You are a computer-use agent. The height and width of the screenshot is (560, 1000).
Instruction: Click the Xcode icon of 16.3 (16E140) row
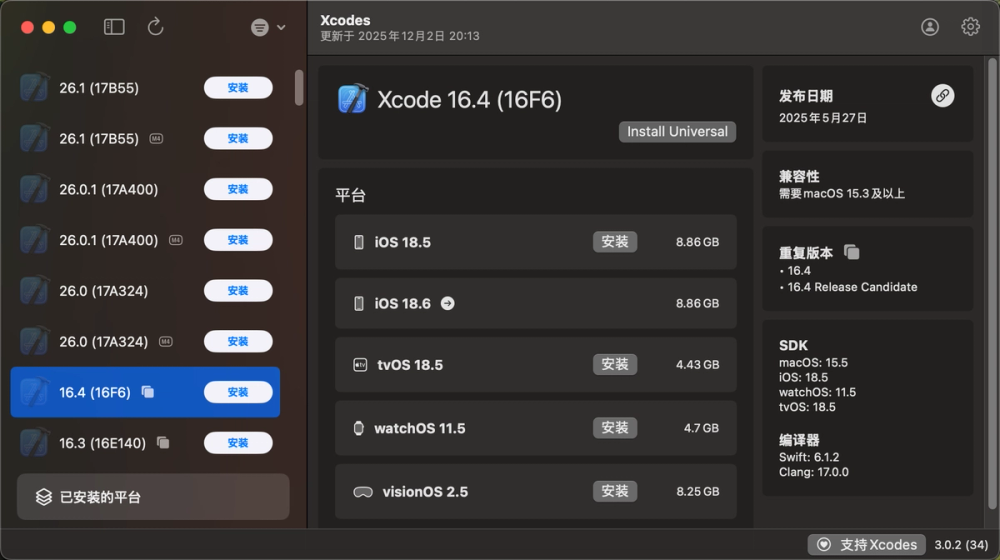click(34, 443)
